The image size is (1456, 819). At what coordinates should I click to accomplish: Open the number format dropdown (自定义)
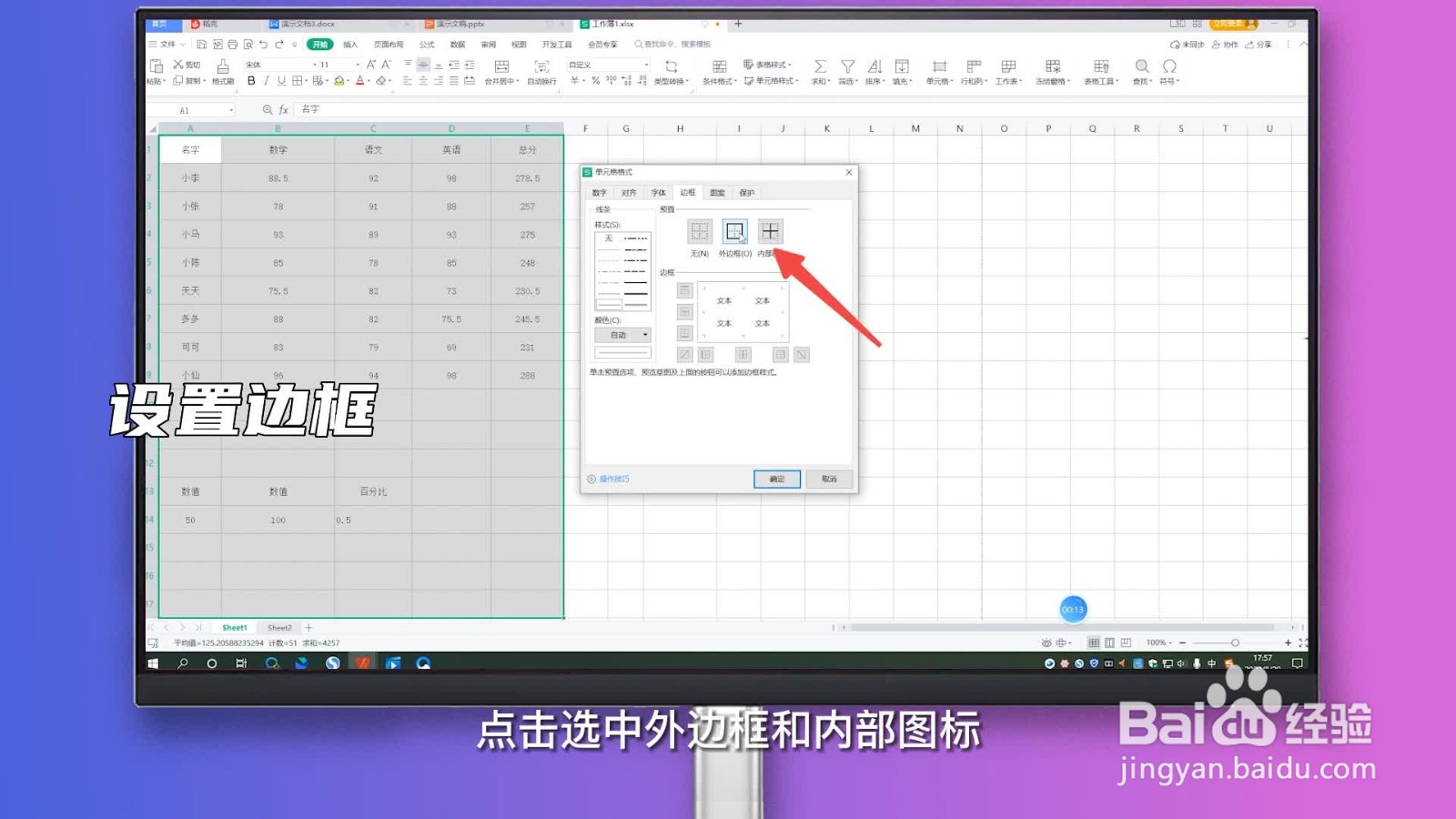pos(609,65)
